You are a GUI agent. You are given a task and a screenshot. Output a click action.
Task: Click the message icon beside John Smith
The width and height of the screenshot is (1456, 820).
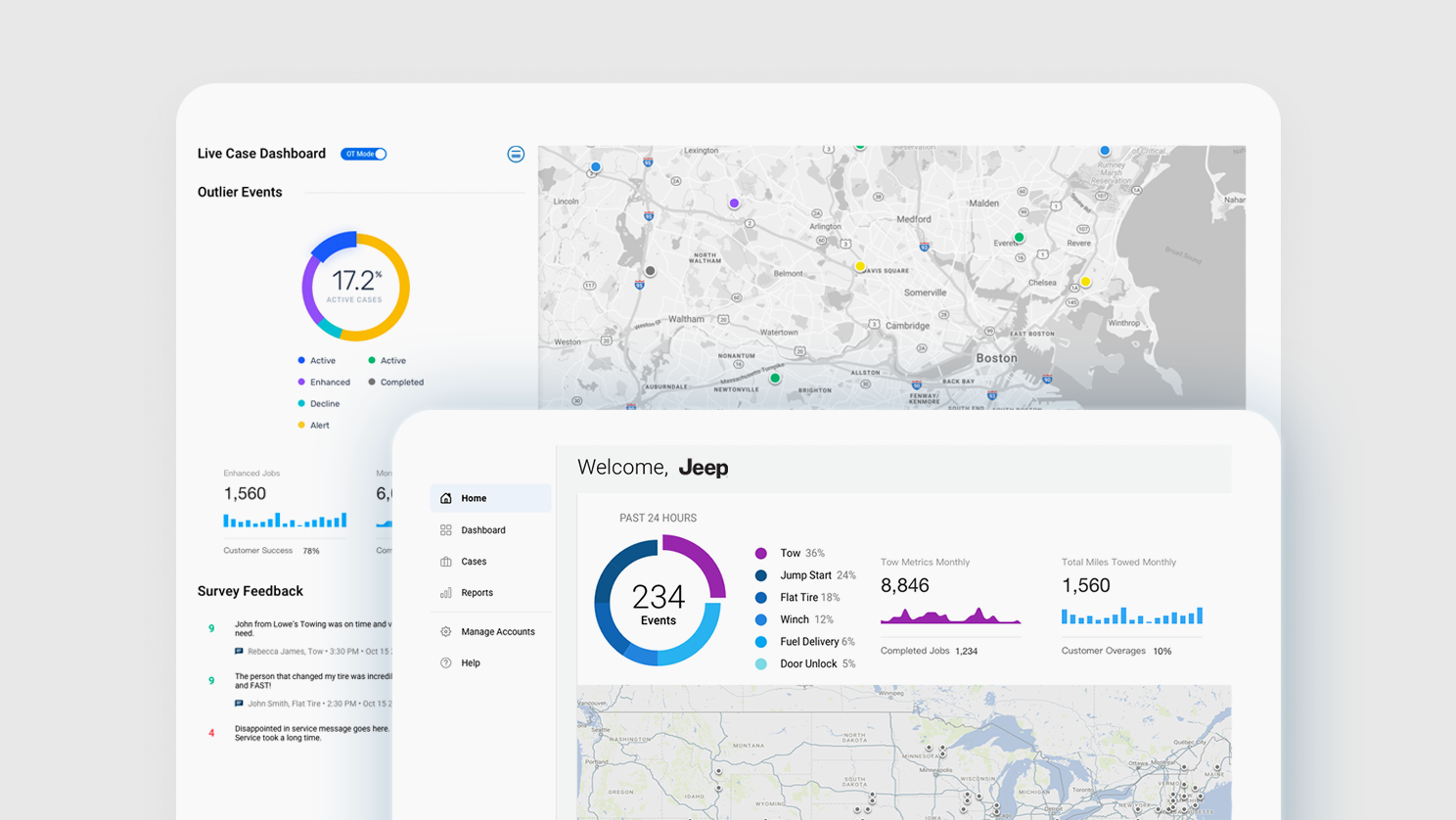click(239, 703)
